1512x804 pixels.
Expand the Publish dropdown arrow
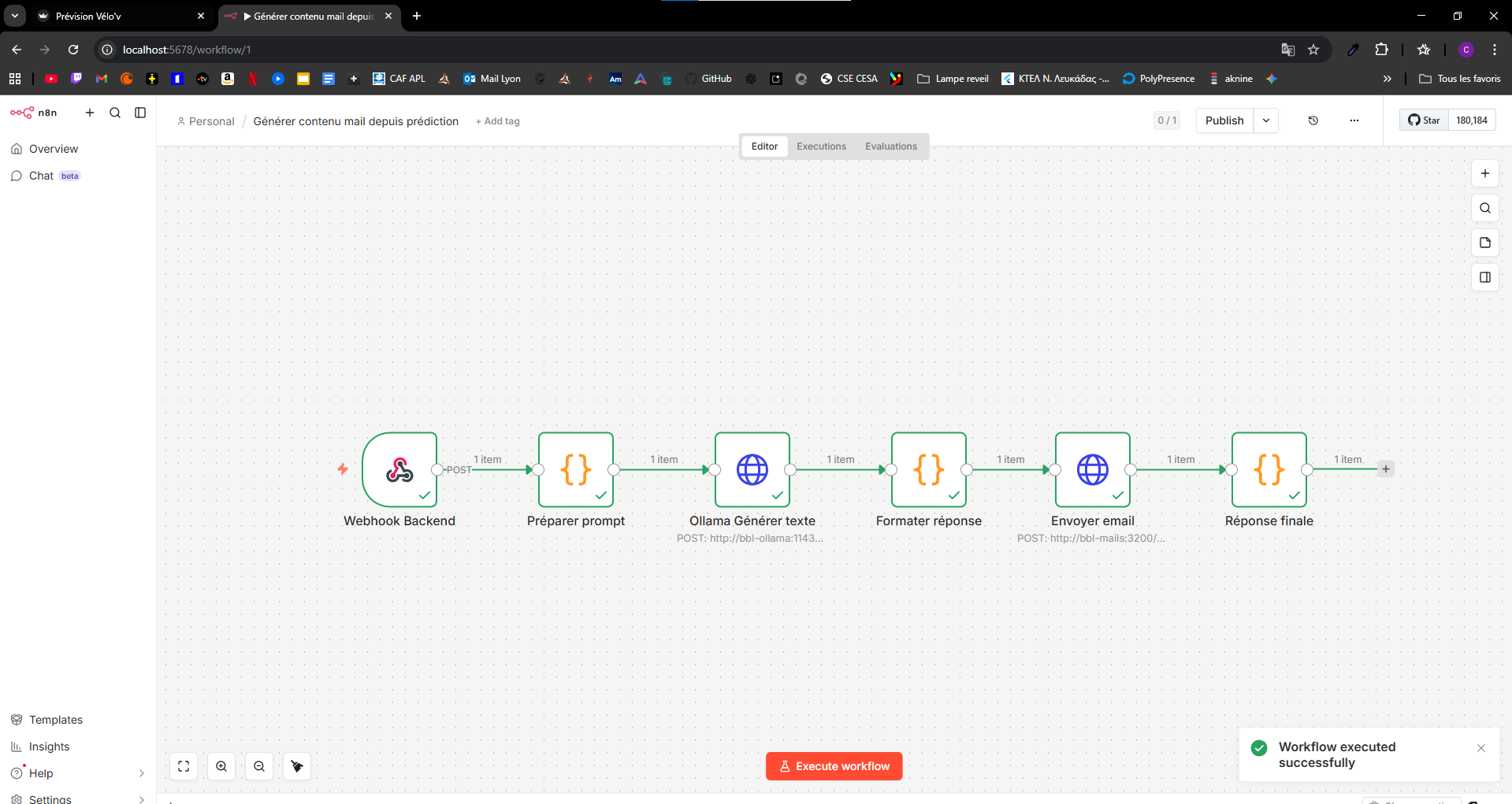(1265, 120)
